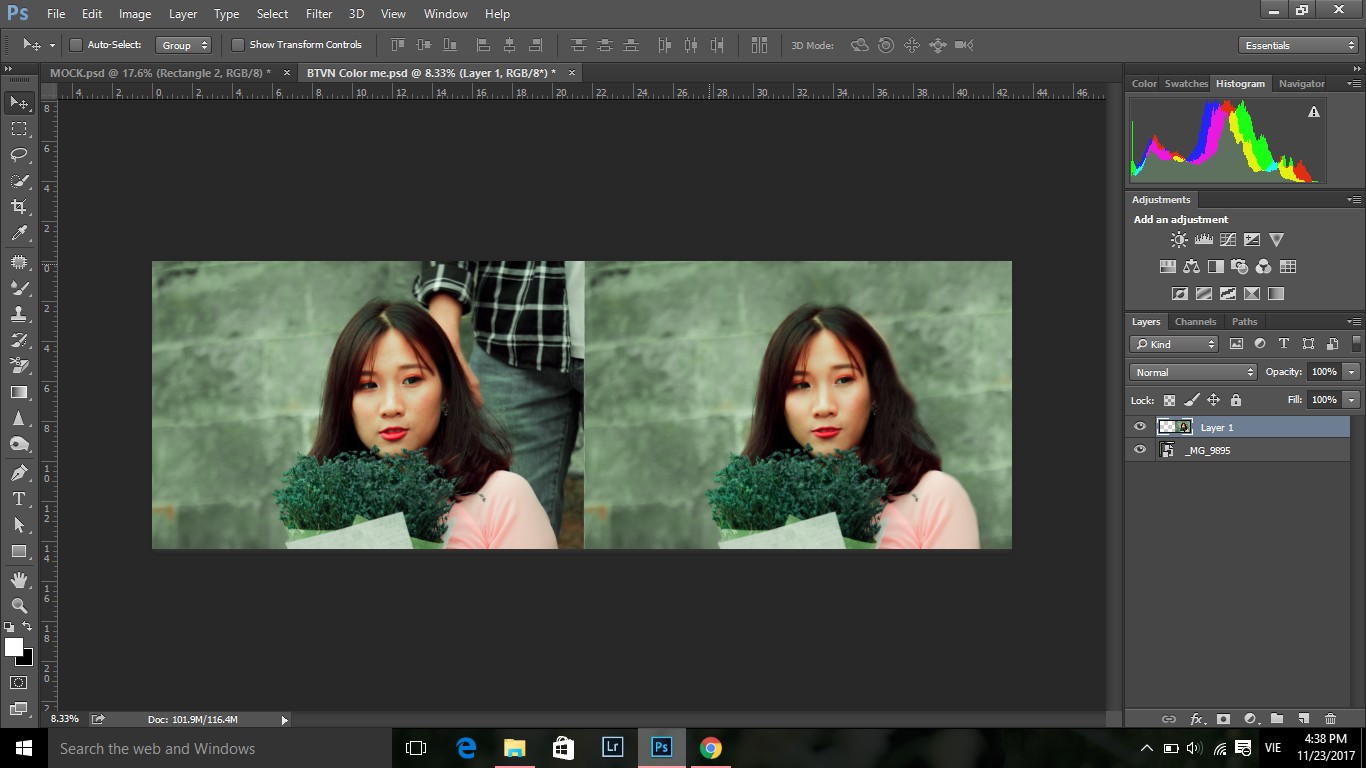The width and height of the screenshot is (1366, 768).
Task: Delete layer with the trash icon
Action: pyautogui.click(x=1330, y=718)
